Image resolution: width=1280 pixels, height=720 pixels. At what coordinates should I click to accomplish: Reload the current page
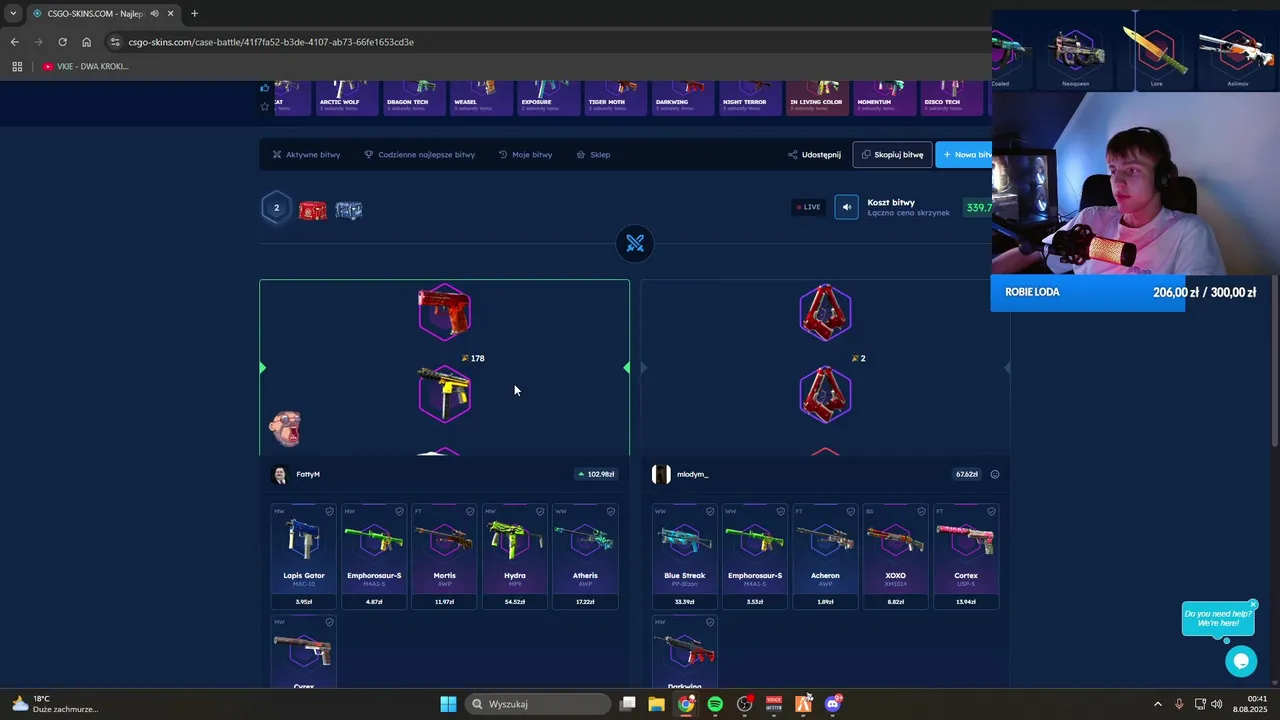[x=62, y=42]
